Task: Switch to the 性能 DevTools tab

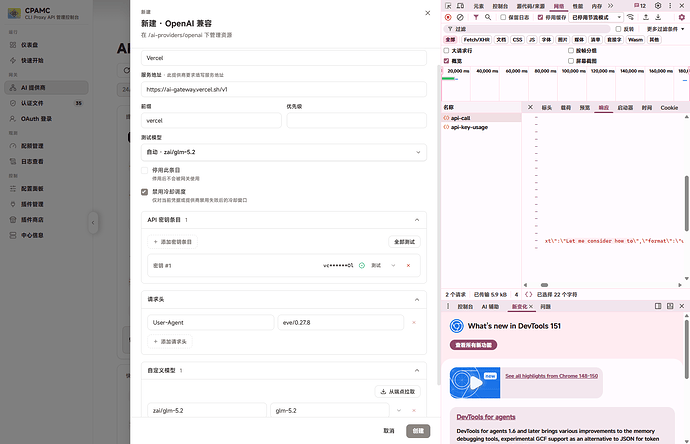Action: click(577, 6)
